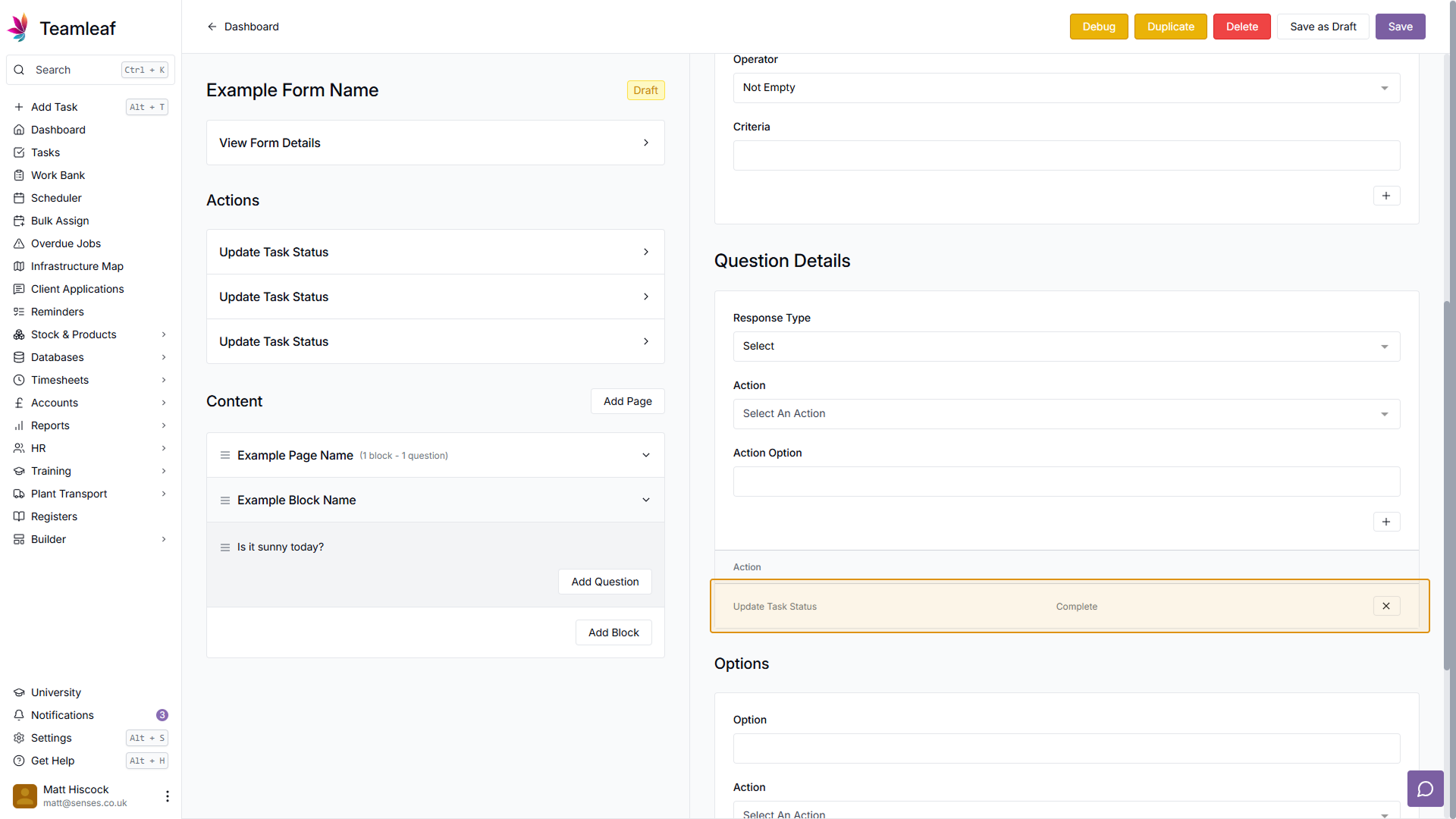
Task: Click the Save as Draft button
Action: point(1322,27)
